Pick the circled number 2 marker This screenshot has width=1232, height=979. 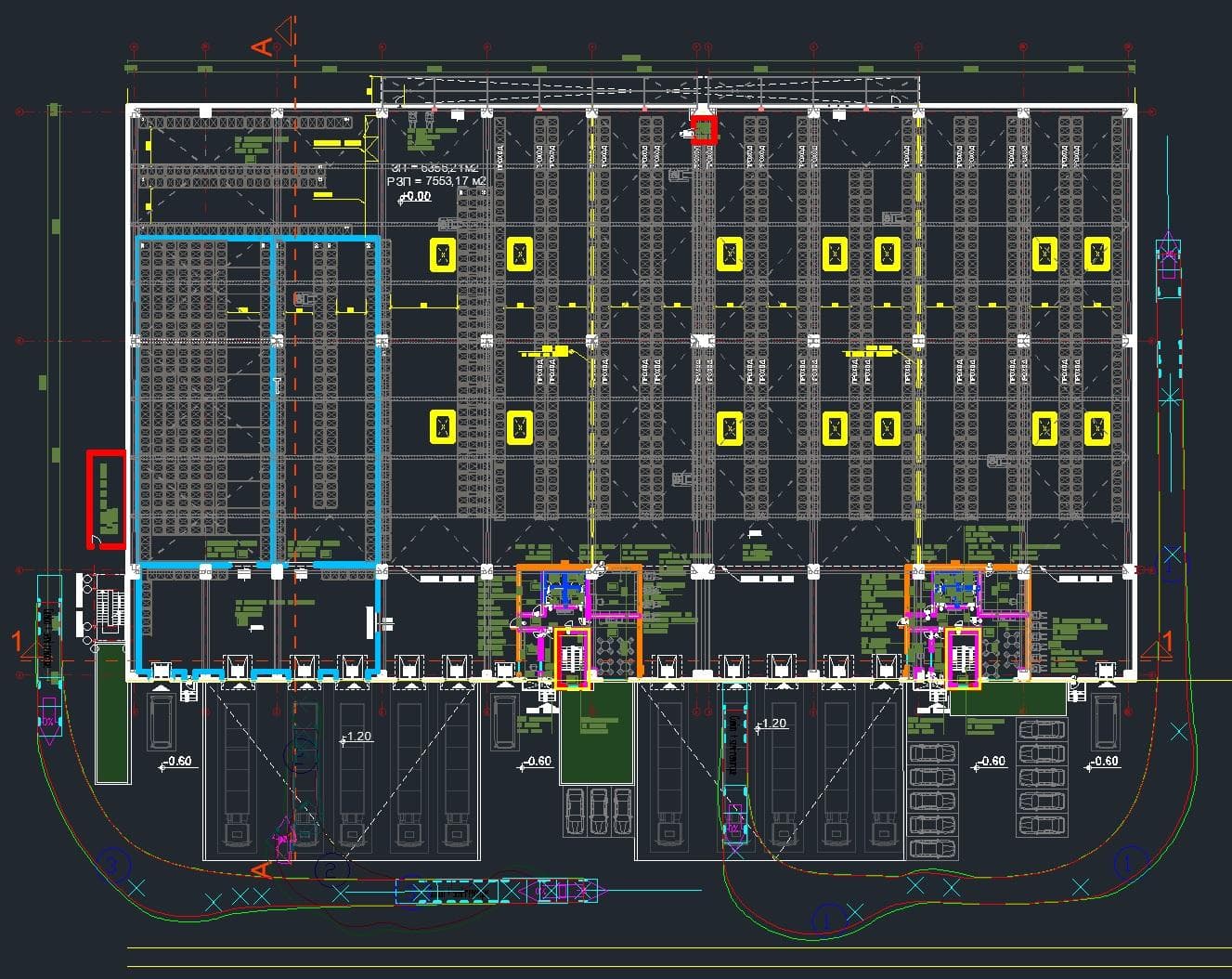click(331, 868)
